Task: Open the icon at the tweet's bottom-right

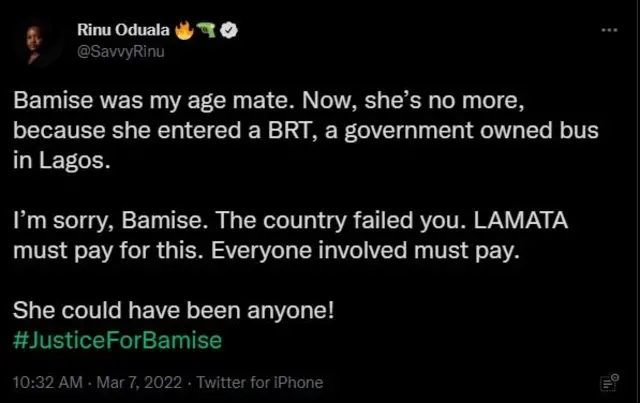Action: pos(606,382)
